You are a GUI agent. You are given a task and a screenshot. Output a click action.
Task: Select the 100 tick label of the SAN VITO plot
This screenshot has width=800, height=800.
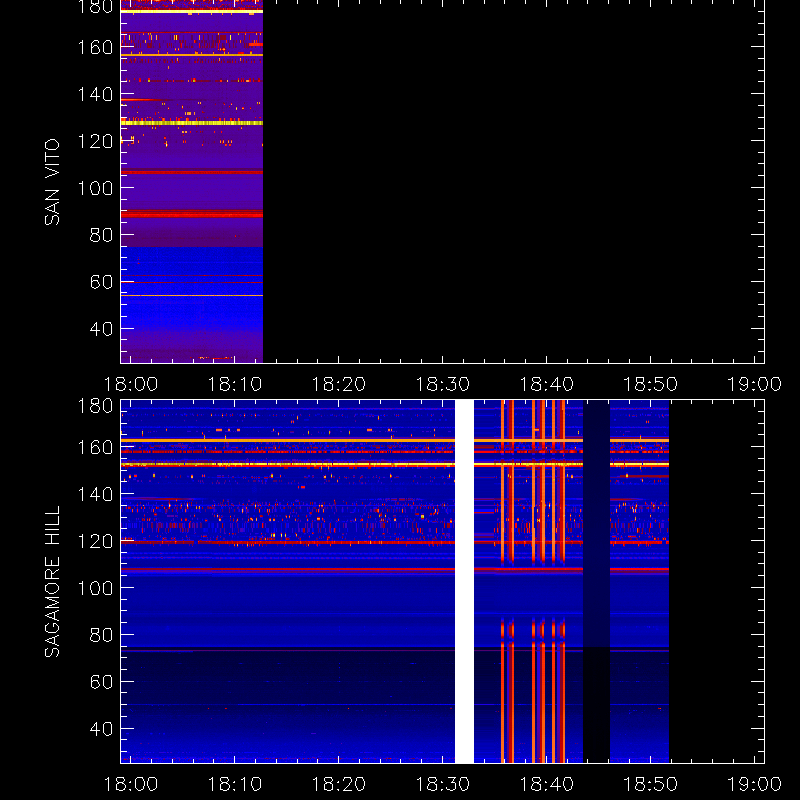point(95,188)
